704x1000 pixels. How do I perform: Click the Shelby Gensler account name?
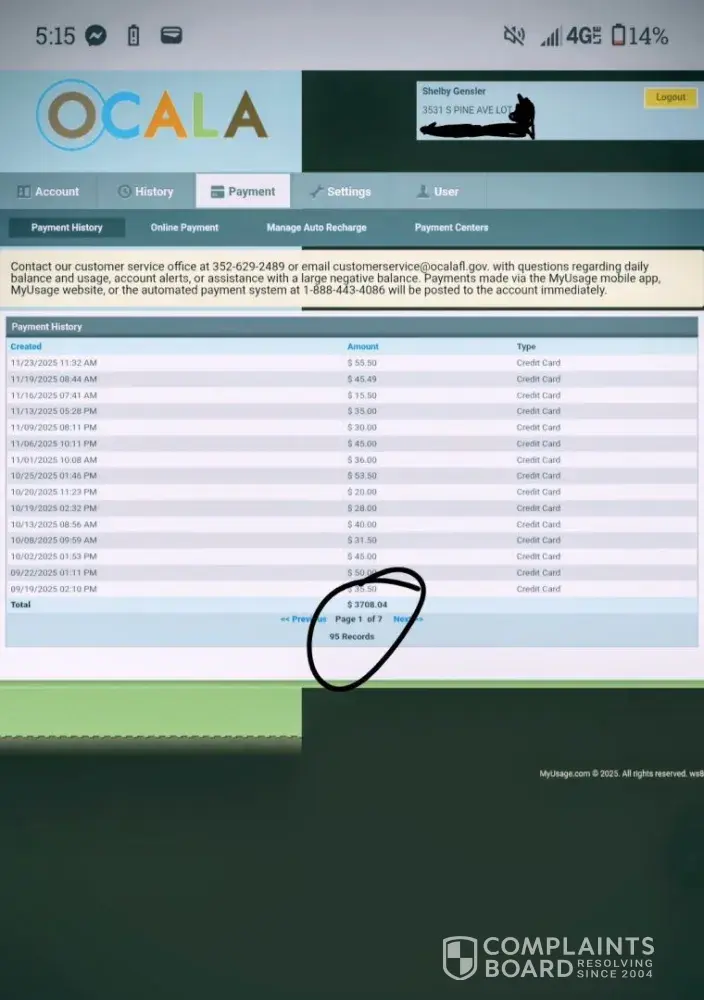(454, 91)
